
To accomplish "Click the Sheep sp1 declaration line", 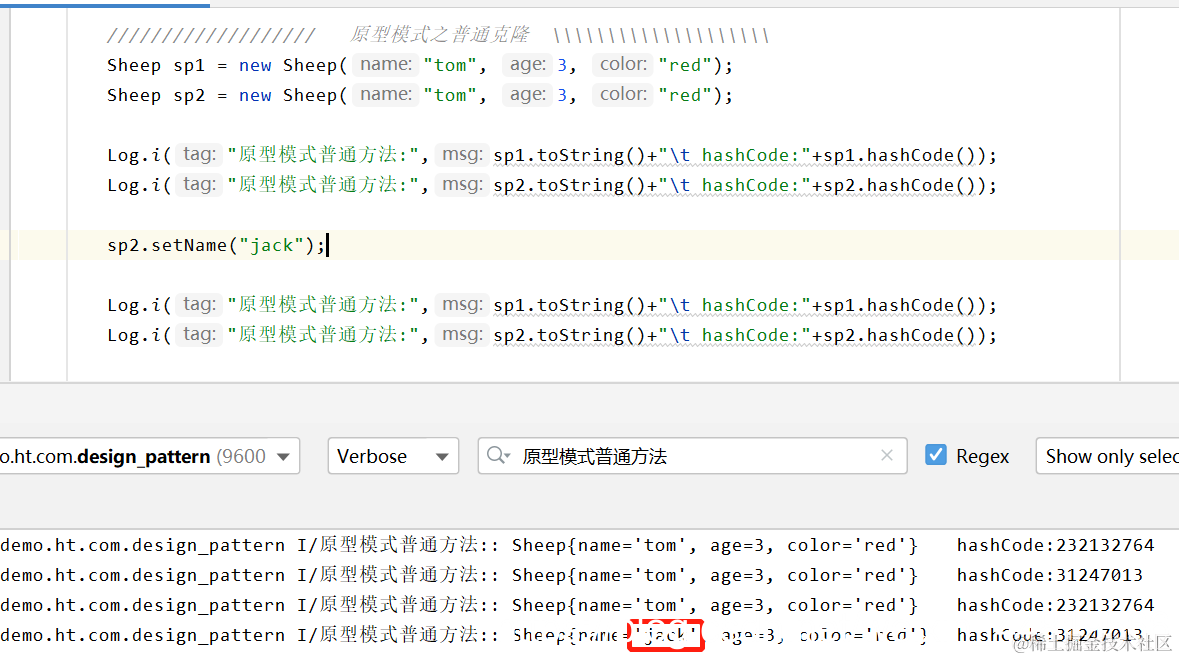I will pos(420,65).
